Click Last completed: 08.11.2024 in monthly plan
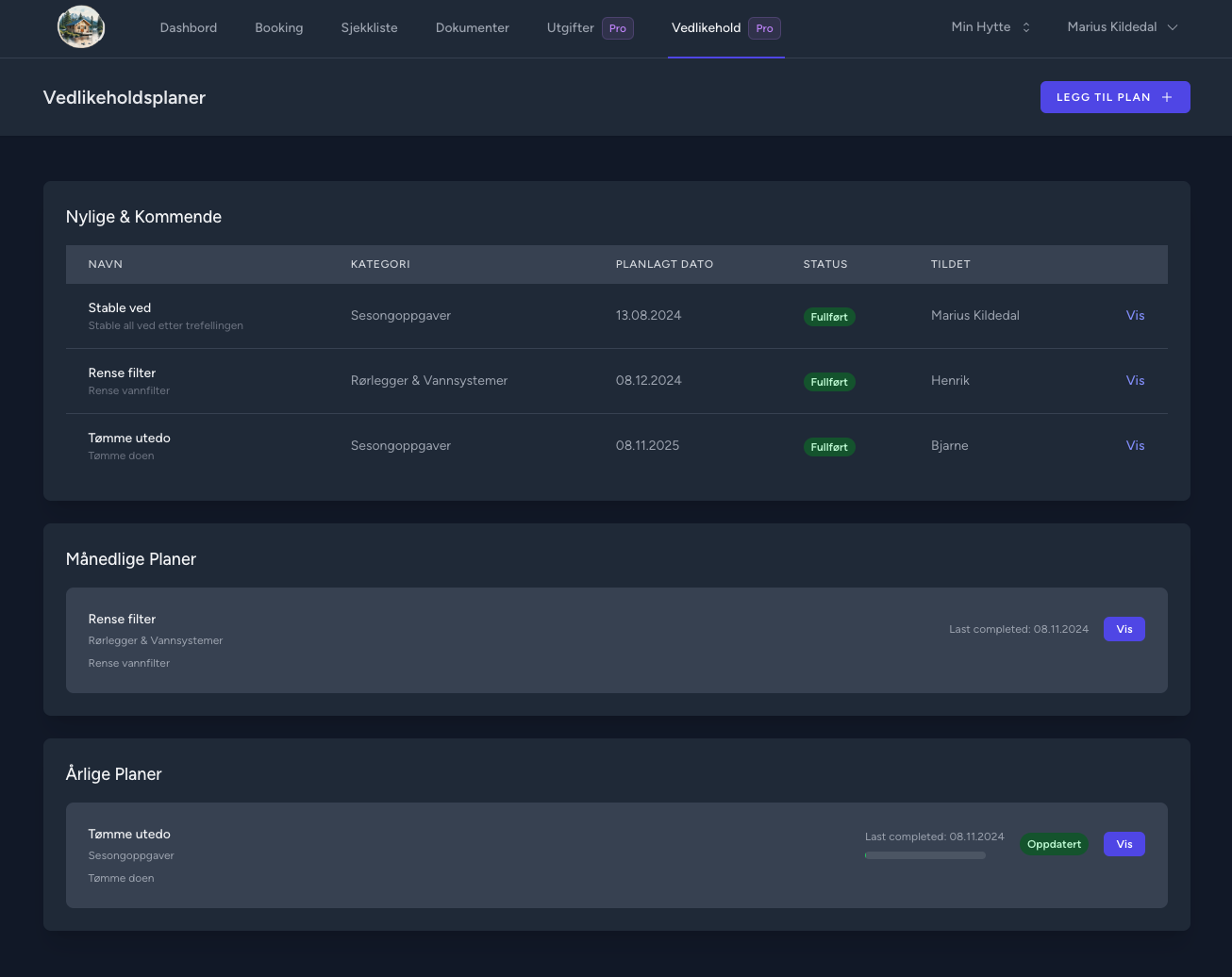 pyautogui.click(x=1019, y=629)
